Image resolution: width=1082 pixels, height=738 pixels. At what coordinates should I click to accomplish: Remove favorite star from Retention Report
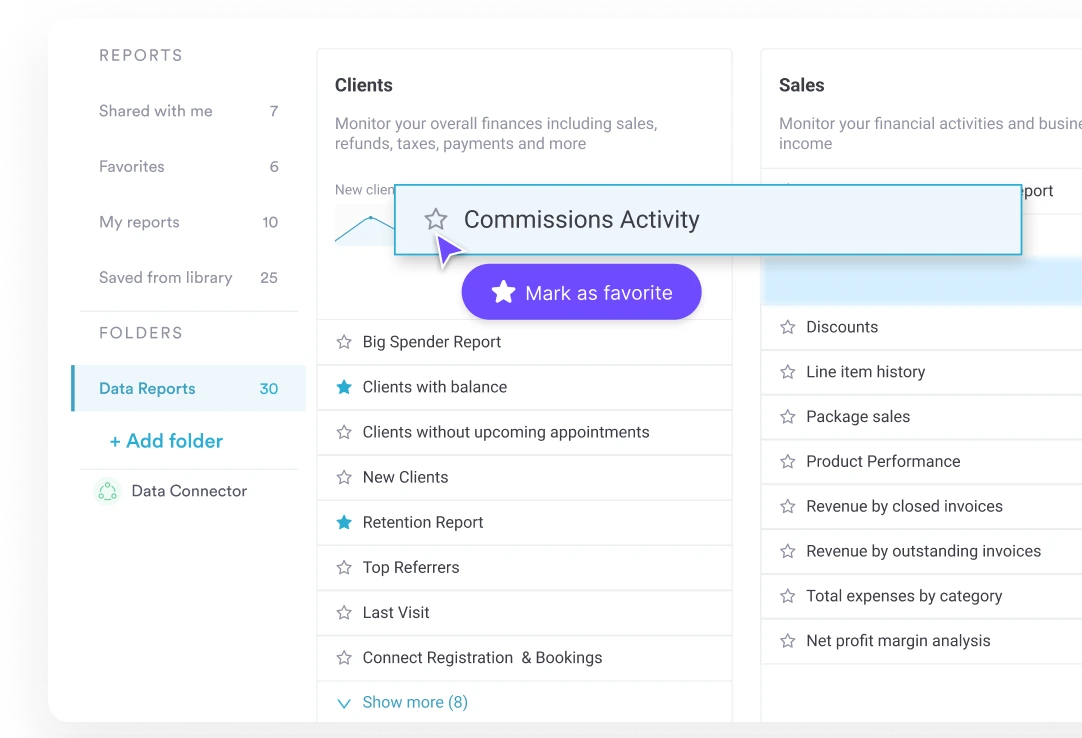point(344,522)
